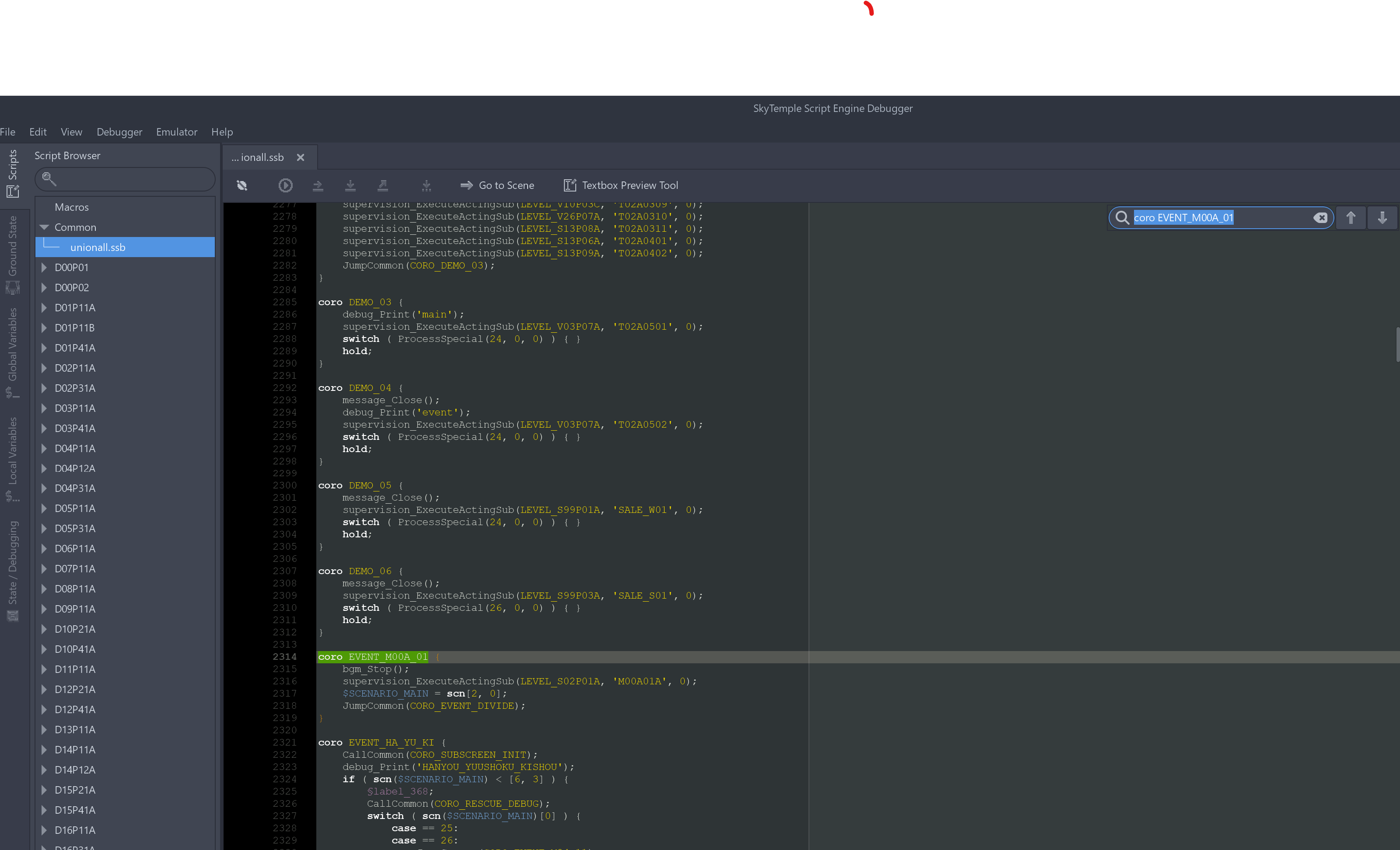This screenshot has width=1400, height=850.
Task: Collapse the Common tree folder
Action: (x=44, y=227)
